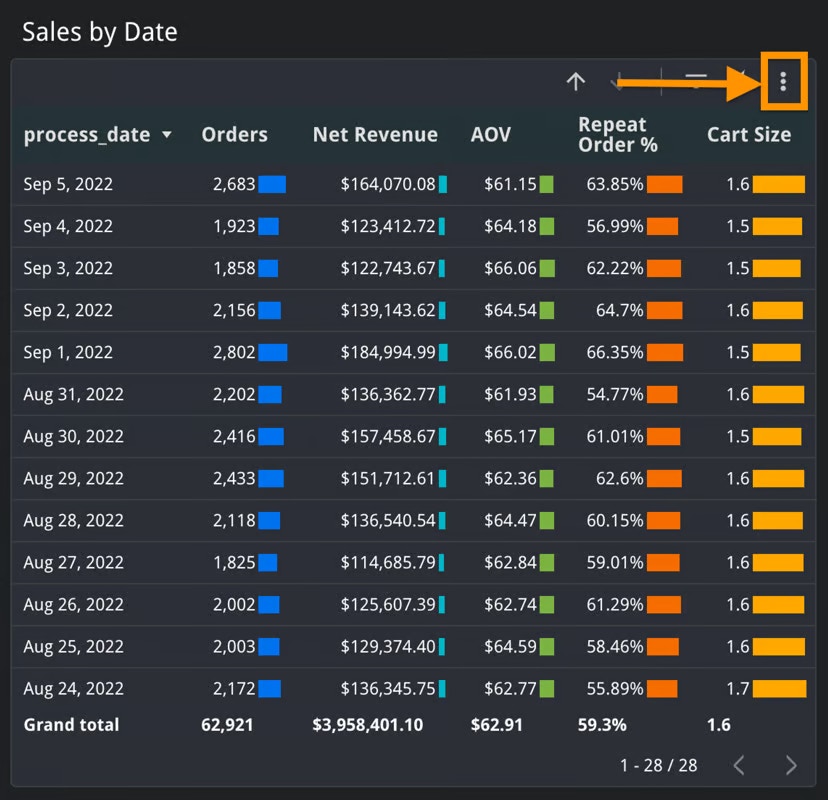Click the Repeat Order % column header
The height and width of the screenshot is (800, 828).
tap(618, 135)
